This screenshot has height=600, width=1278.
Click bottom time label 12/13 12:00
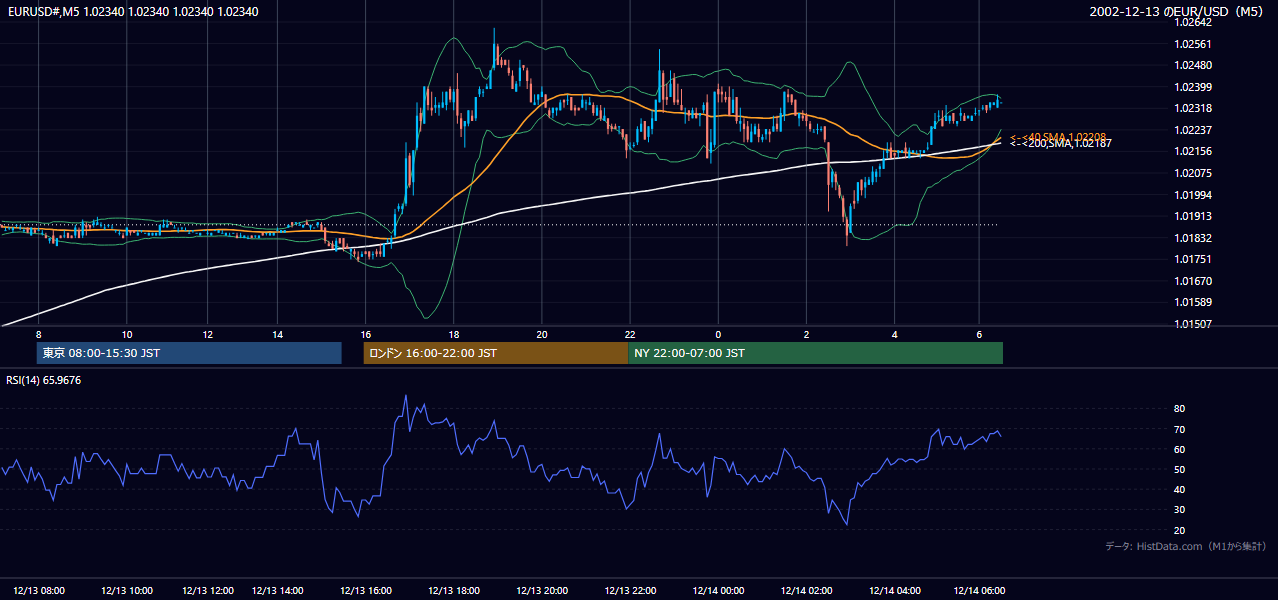[208, 591]
